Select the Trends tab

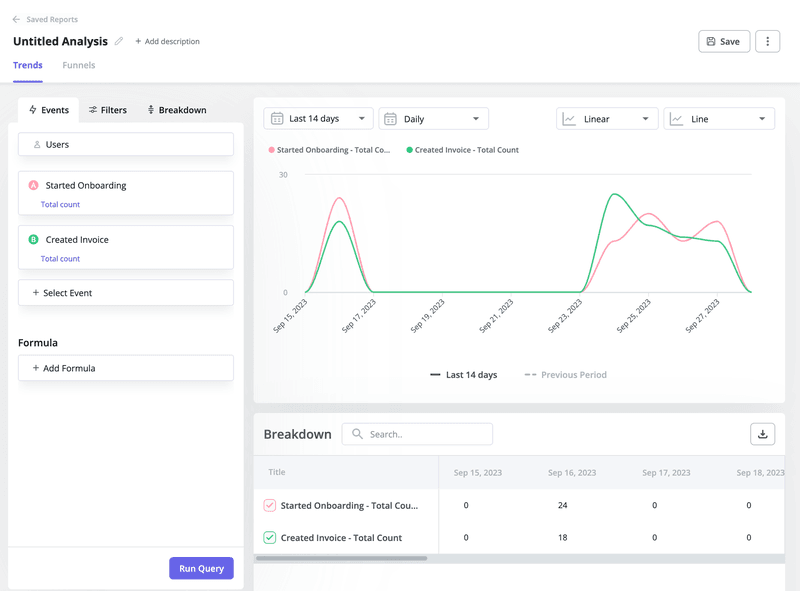pyautogui.click(x=27, y=65)
